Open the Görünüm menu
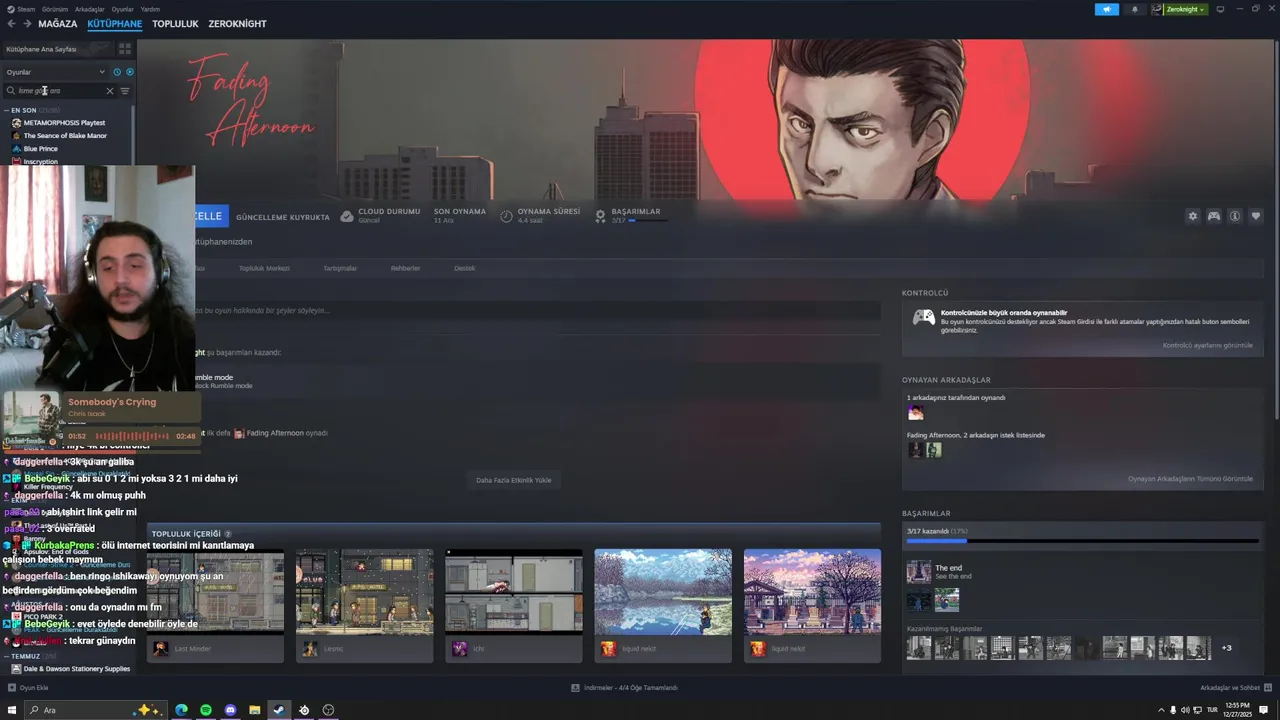This screenshot has height=720, width=1280. coord(55,9)
